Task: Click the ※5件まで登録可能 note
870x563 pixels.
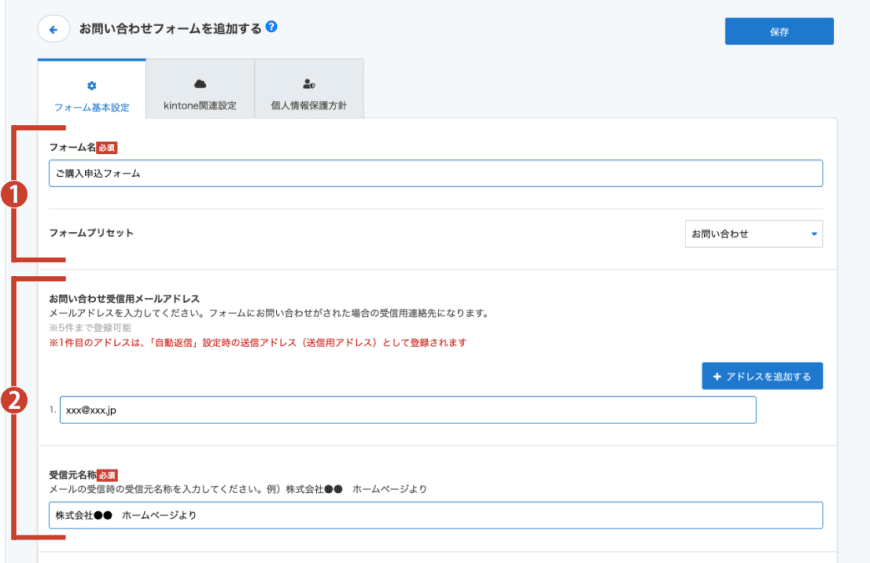Action: [x=90, y=328]
